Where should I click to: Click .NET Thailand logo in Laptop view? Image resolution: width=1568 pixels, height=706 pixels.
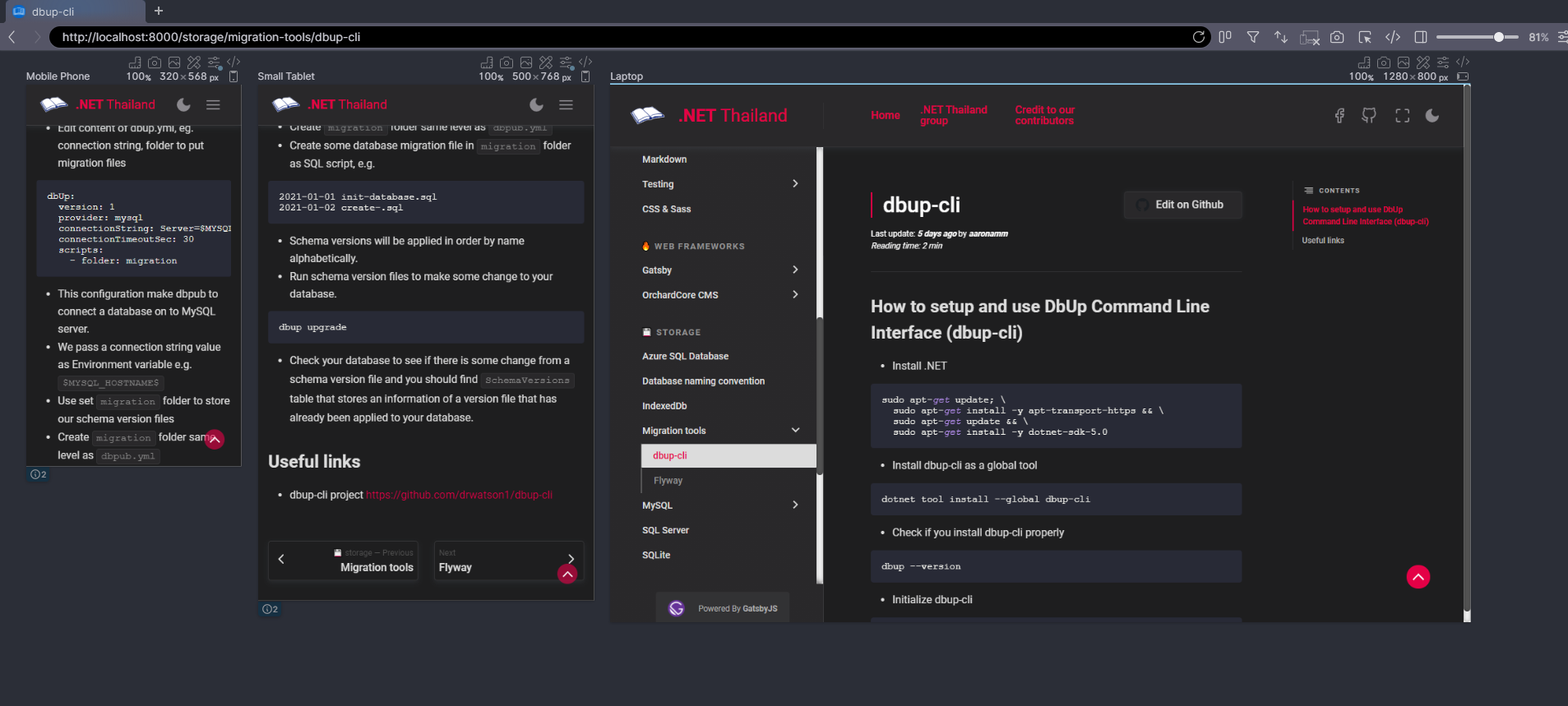click(x=709, y=116)
